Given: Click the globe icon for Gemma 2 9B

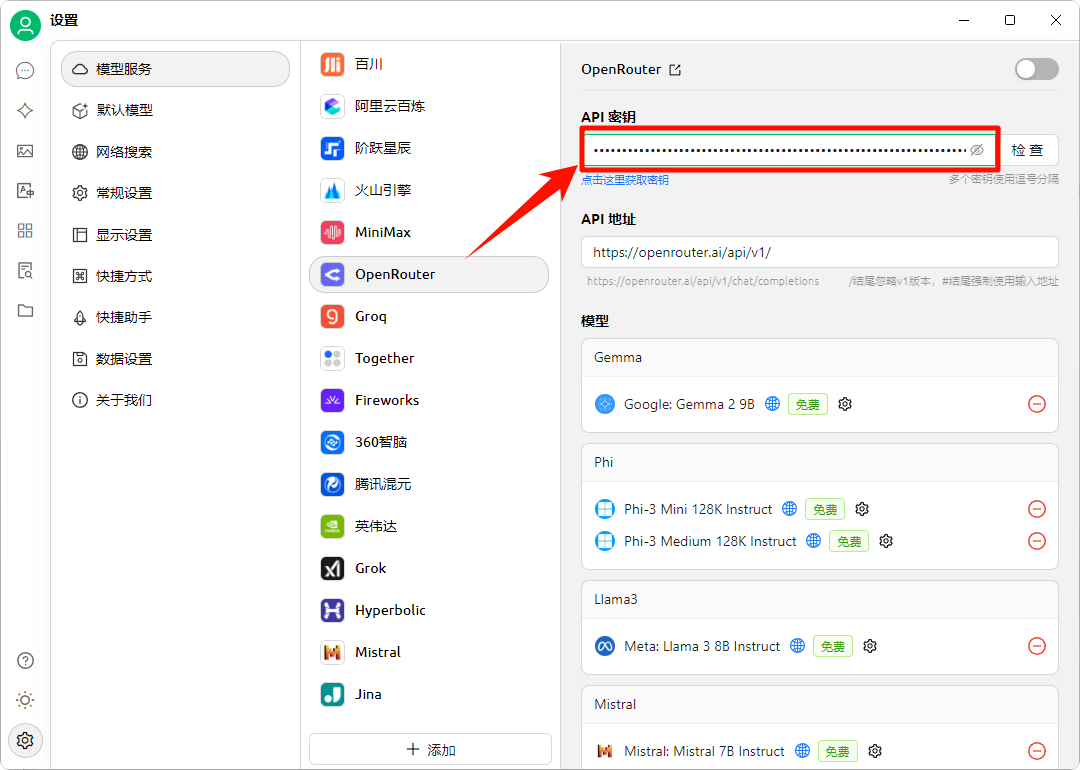Looking at the screenshot, I should pos(773,404).
